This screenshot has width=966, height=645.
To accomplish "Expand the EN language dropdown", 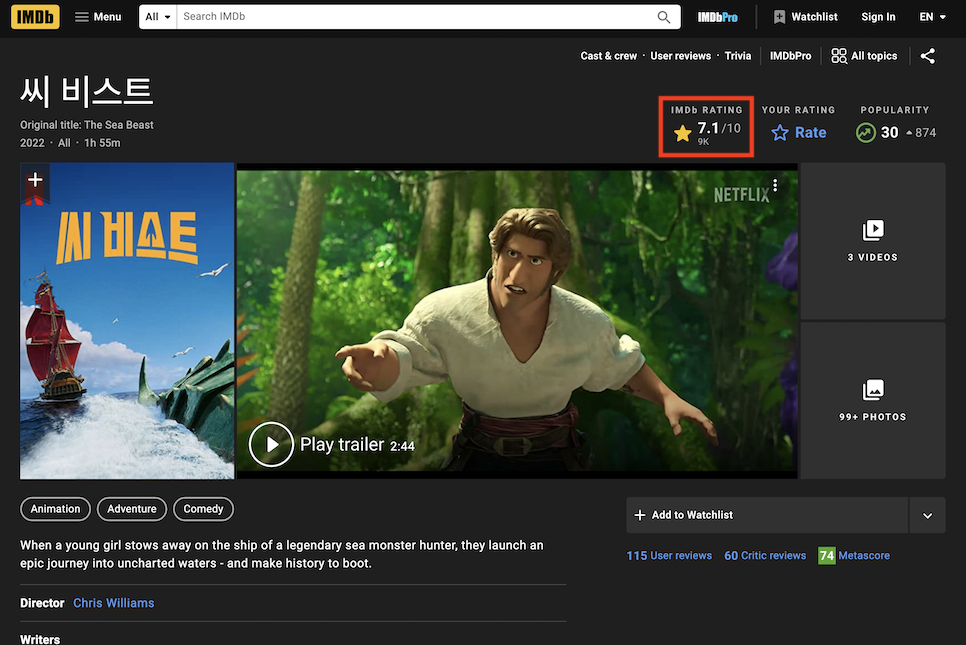I will (x=932, y=17).
